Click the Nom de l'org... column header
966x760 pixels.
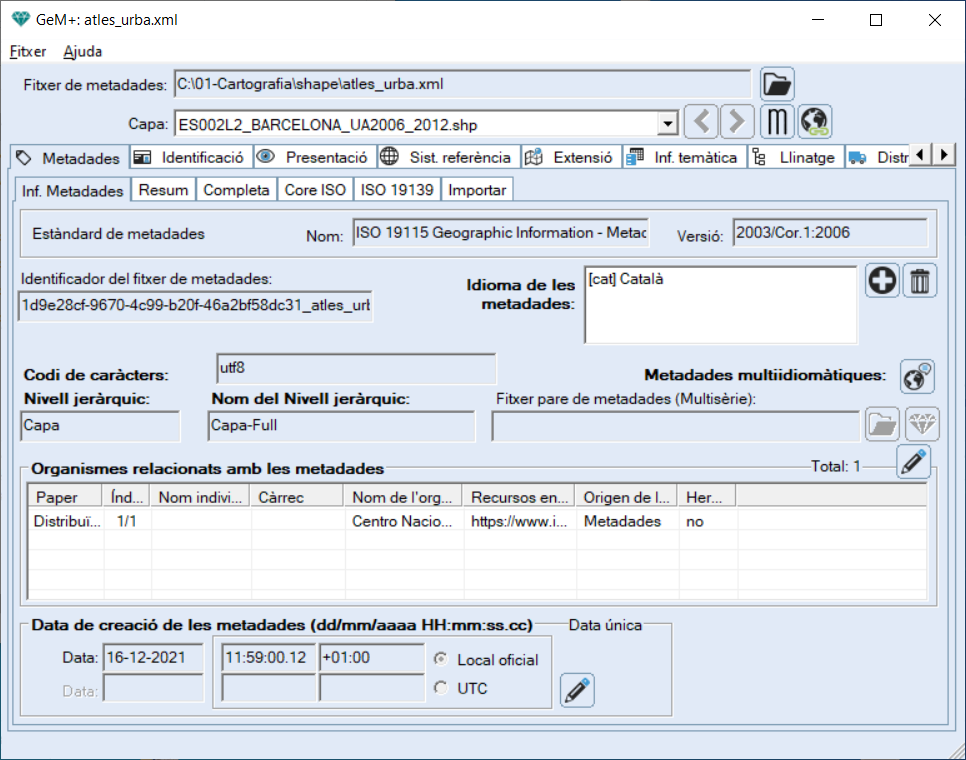tap(404, 496)
